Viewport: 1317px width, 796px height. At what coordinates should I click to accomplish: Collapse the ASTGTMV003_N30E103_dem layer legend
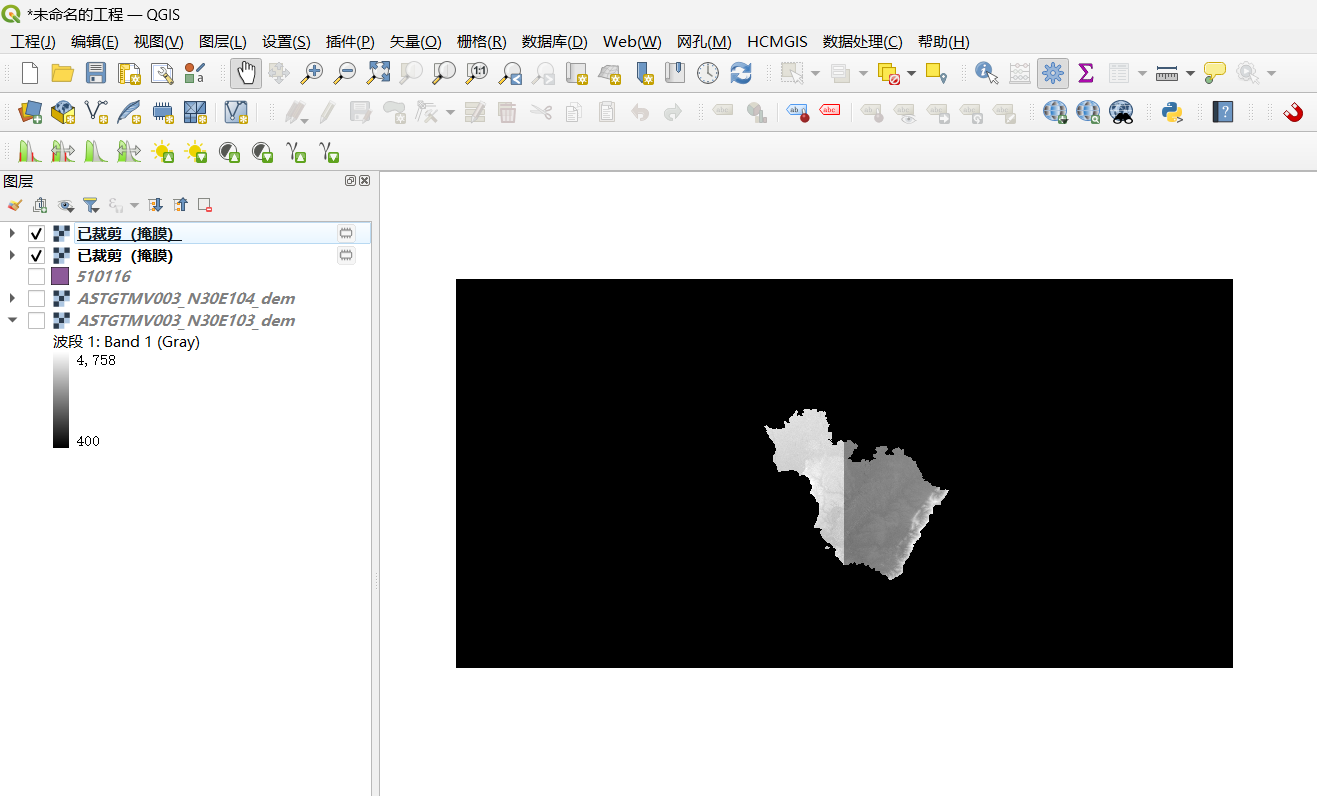(x=12, y=320)
